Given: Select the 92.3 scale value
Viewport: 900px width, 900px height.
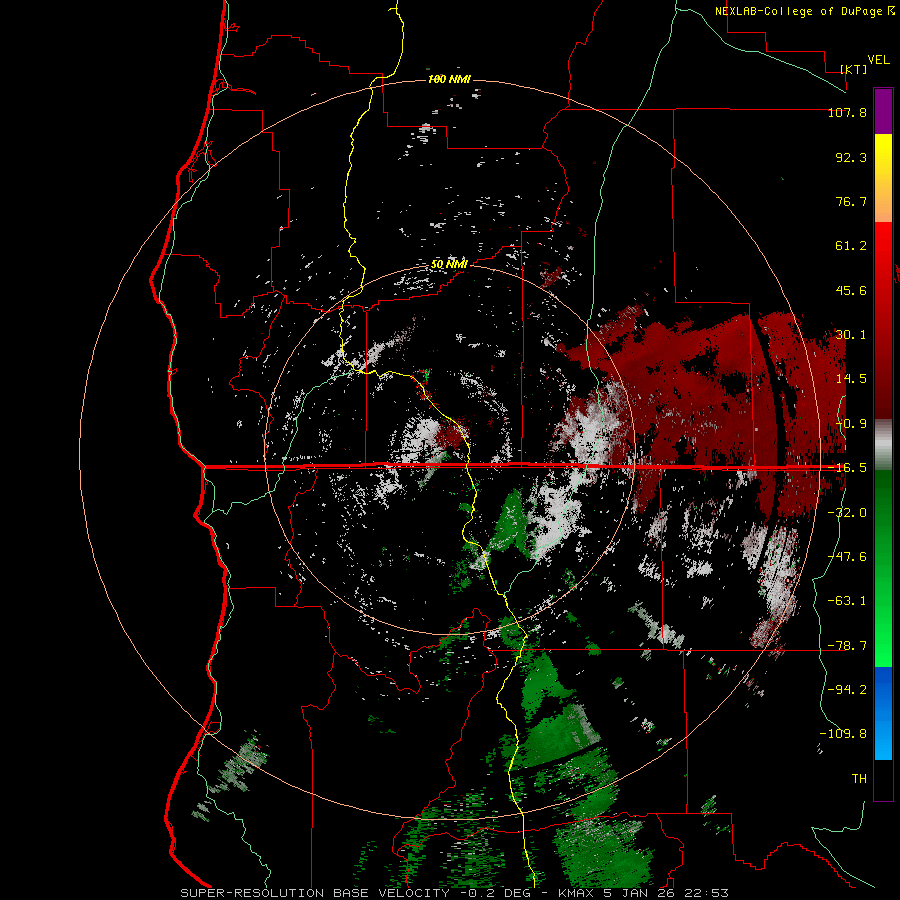Looking at the screenshot, I should [x=851, y=157].
